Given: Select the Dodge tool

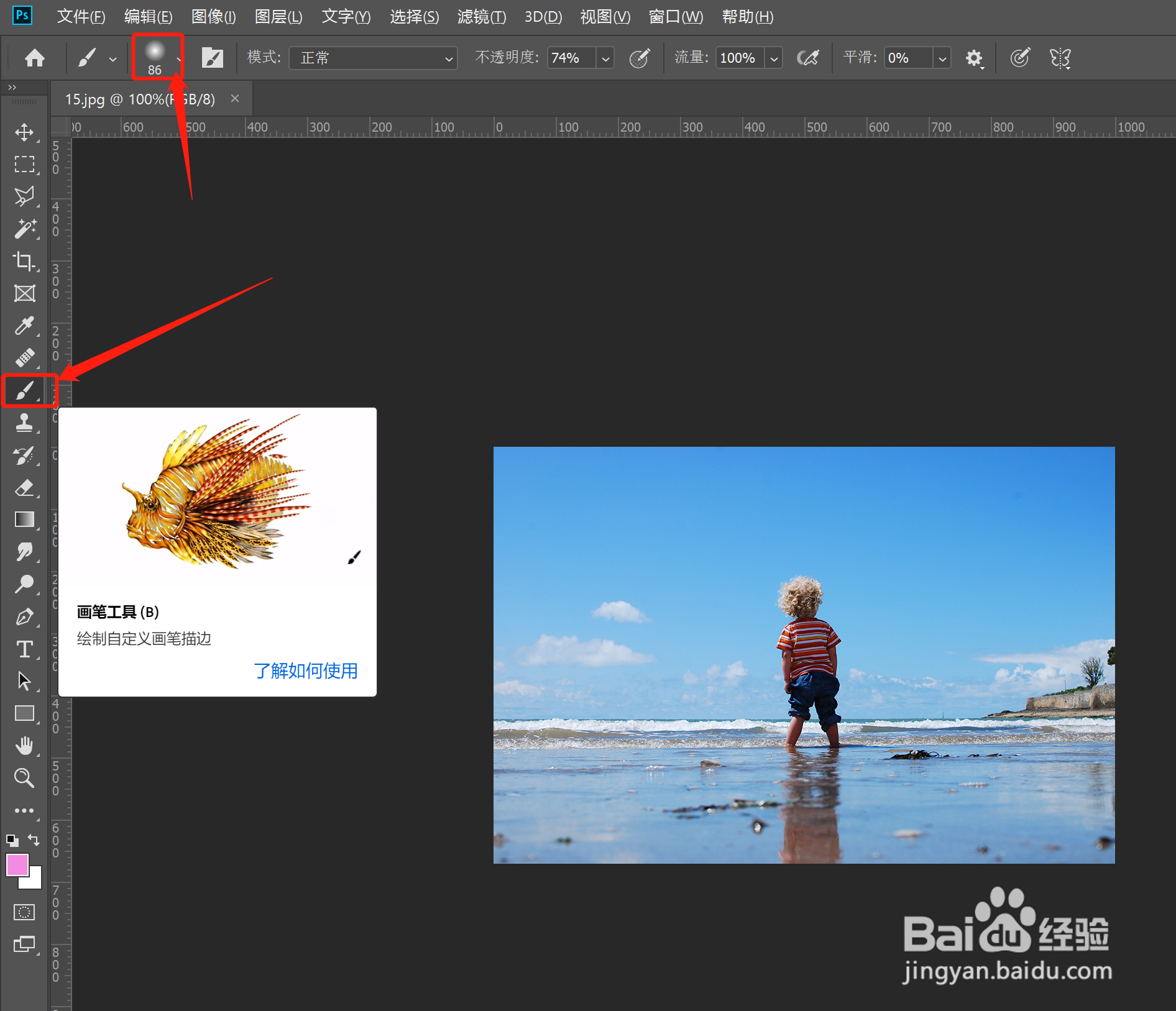Looking at the screenshot, I should [x=24, y=584].
